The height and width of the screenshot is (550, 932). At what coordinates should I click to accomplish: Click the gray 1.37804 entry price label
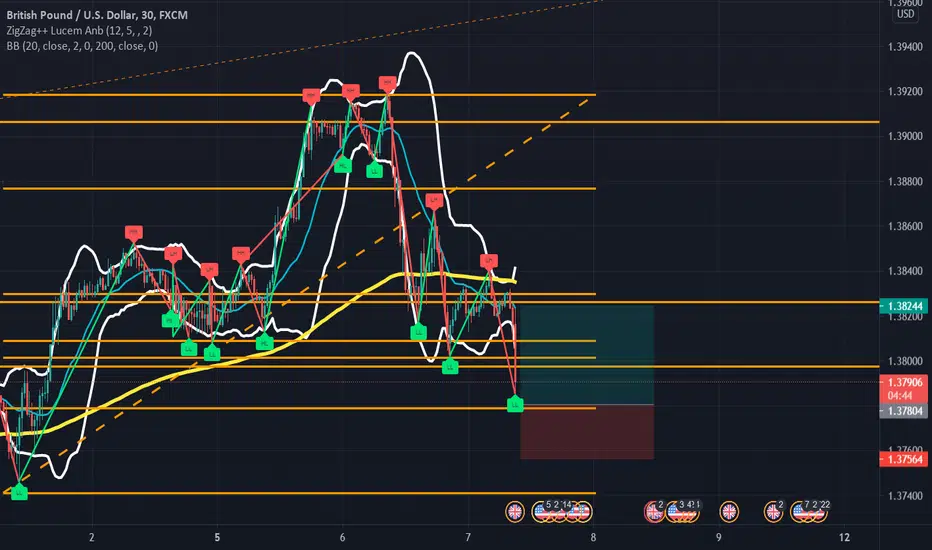[903, 411]
